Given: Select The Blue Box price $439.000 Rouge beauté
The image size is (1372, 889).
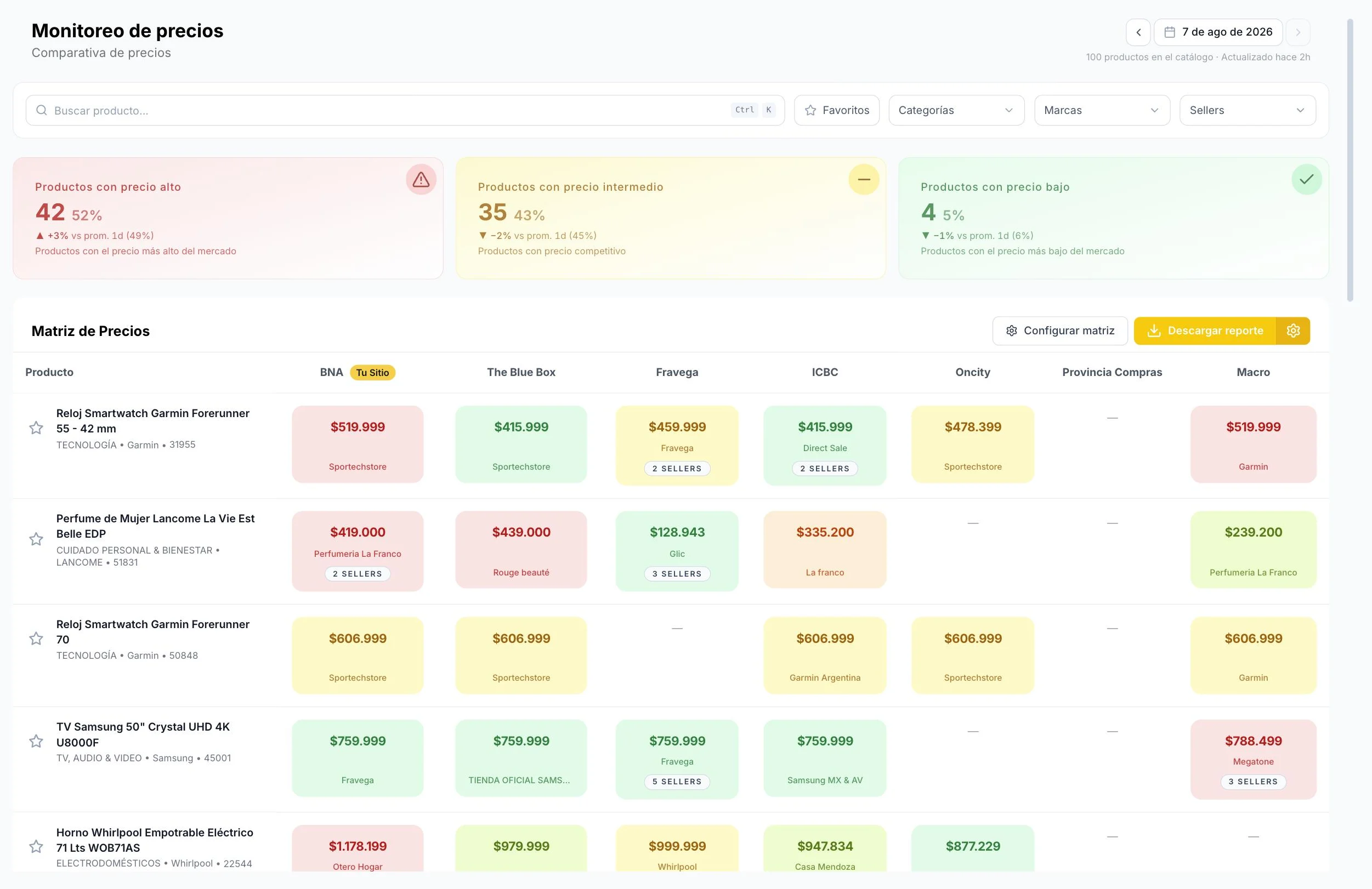Looking at the screenshot, I should coord(521,550).
